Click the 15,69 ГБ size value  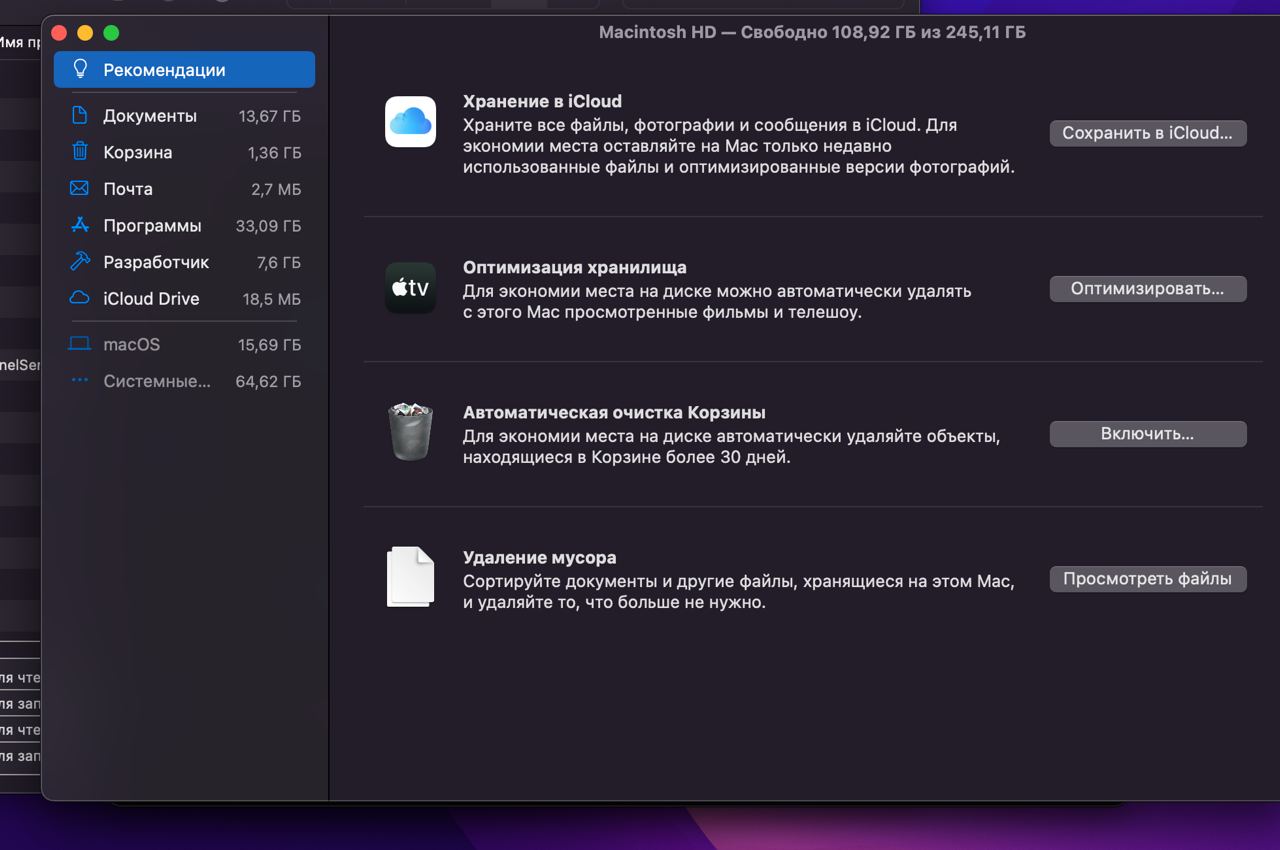click(270, 345)
